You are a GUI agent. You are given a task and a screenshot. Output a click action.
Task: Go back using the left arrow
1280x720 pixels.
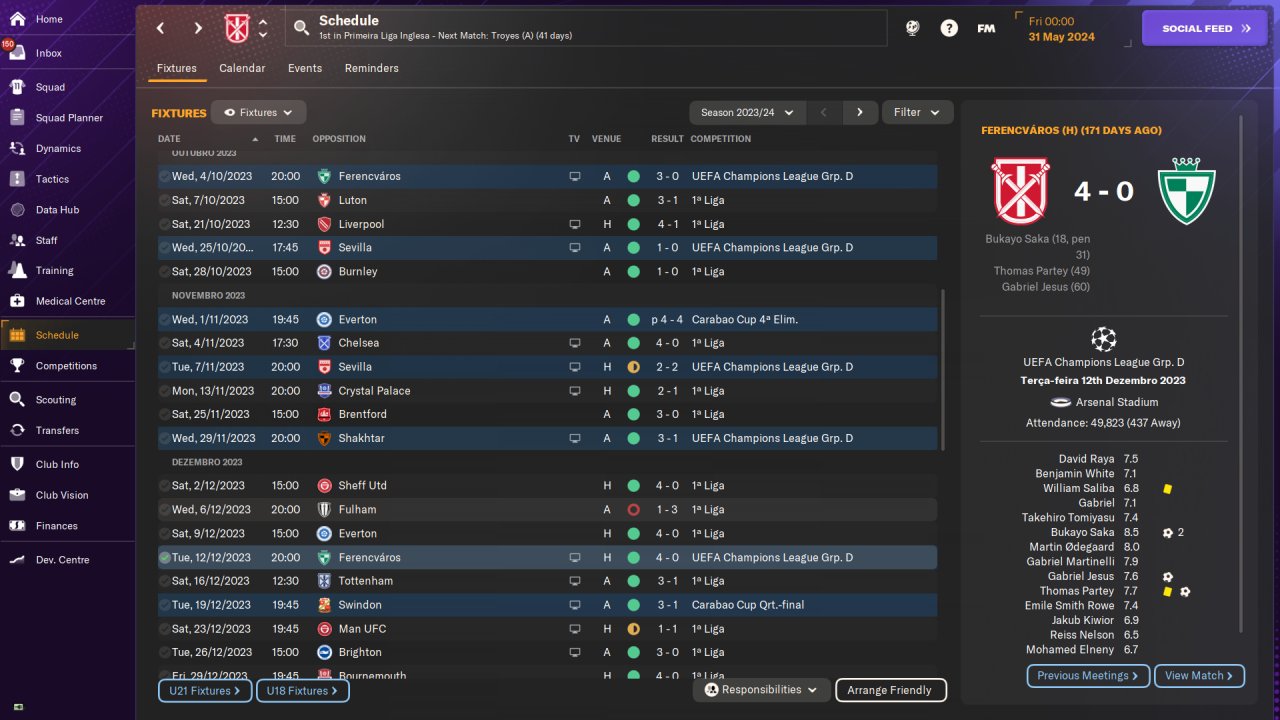(x=160, y=28)
